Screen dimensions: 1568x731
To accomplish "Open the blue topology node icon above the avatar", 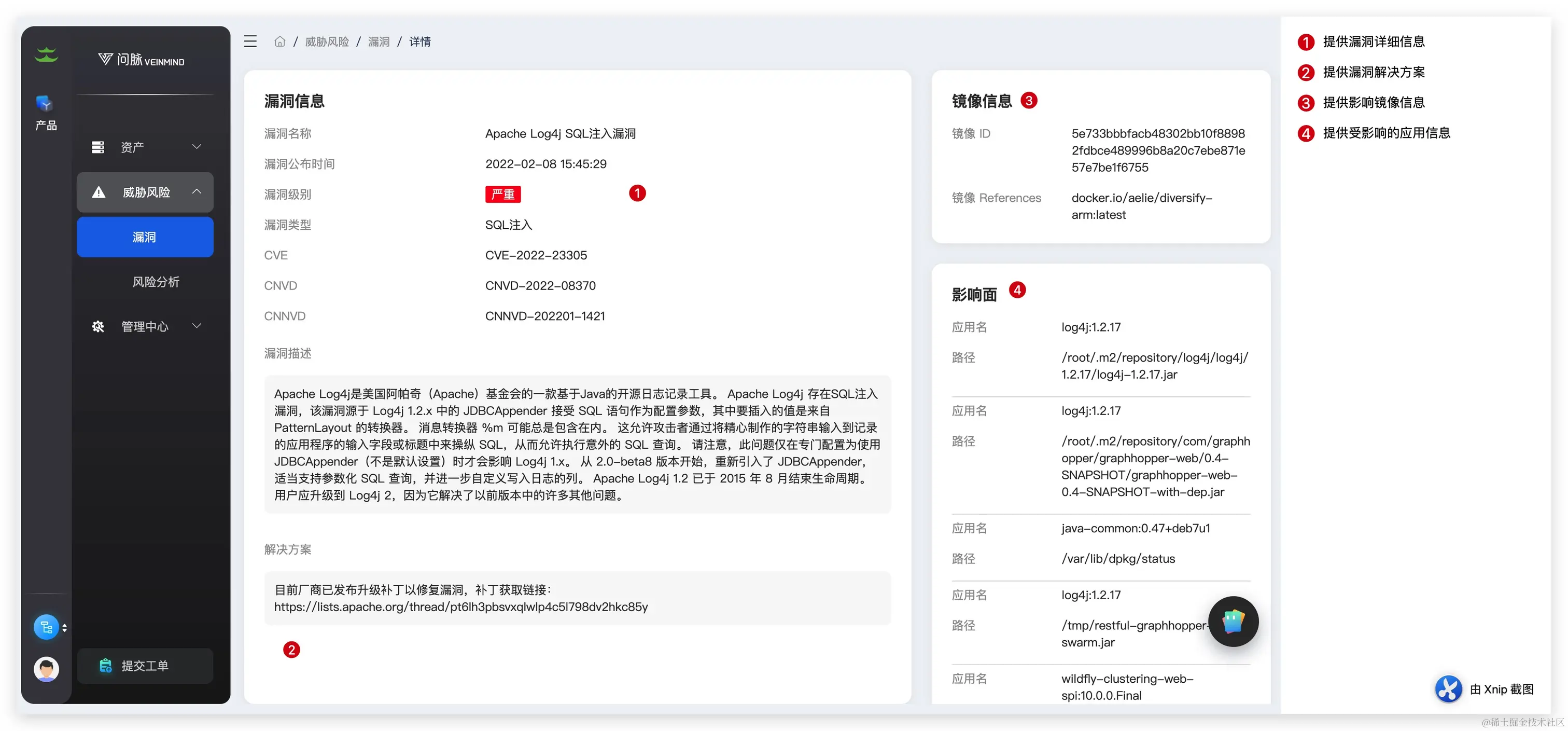I will coord(46,627).
